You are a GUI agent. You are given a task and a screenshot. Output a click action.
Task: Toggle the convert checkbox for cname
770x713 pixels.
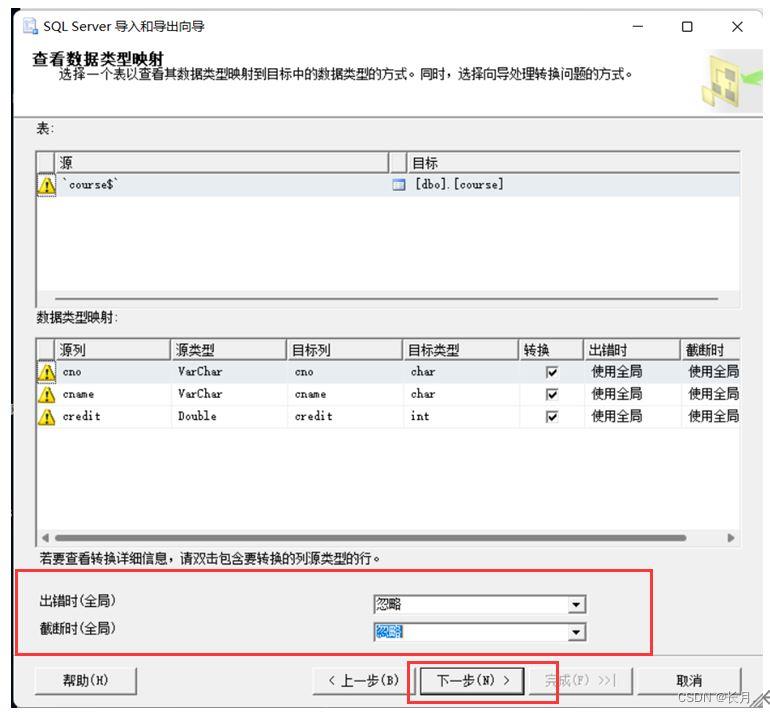pyautogui.click(x=551, y=394)
